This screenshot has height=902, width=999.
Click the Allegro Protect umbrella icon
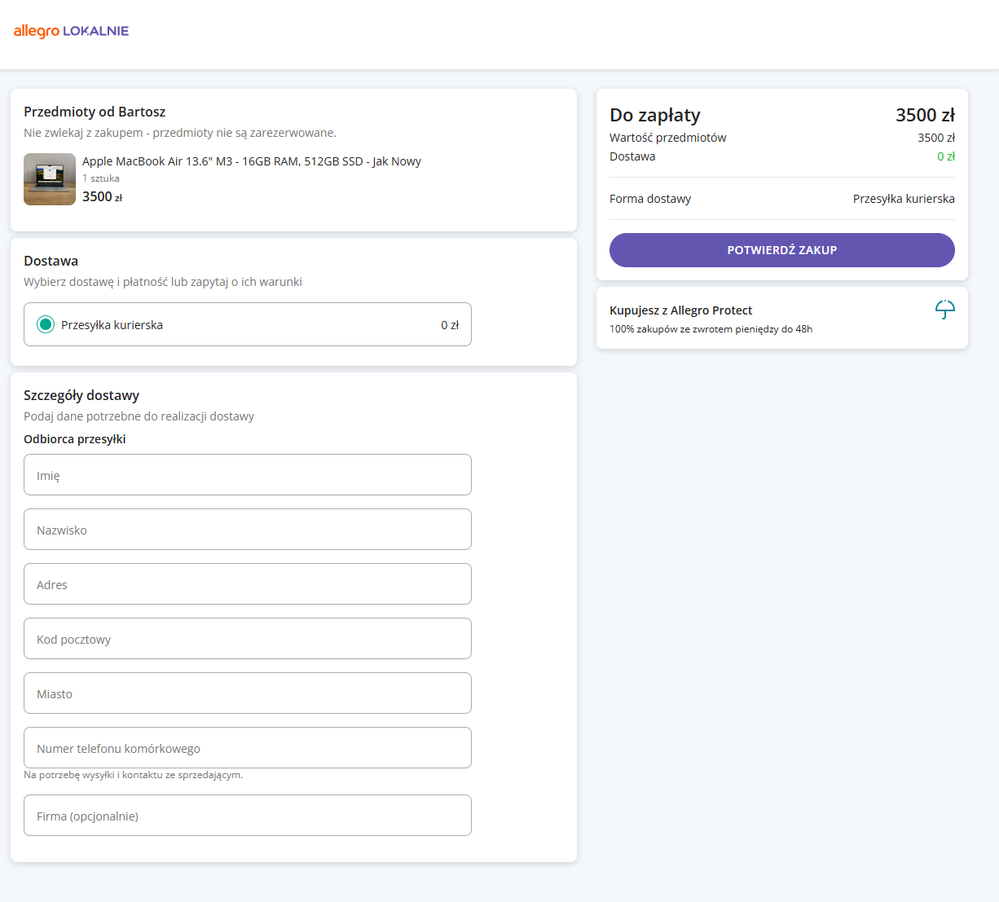point(945,310)
